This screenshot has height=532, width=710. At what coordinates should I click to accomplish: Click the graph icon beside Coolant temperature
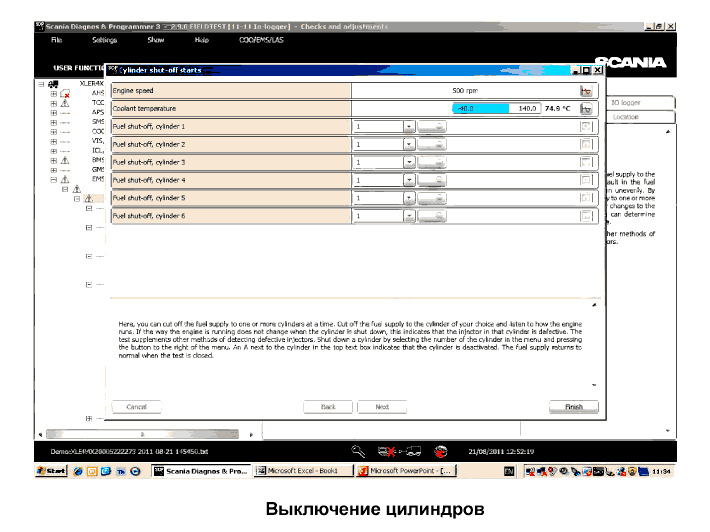click(x=586, y=108)
